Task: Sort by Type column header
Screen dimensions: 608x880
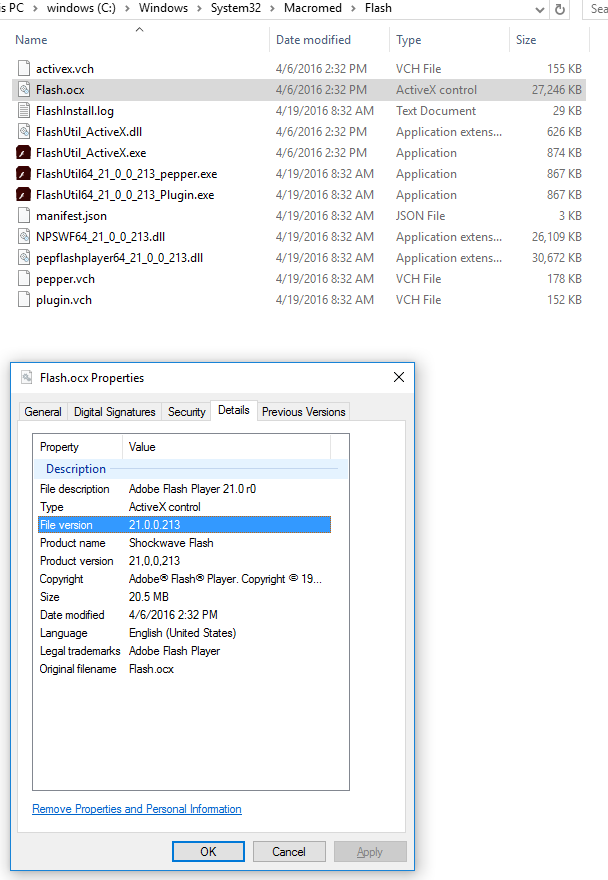Action: click(409, 40)
